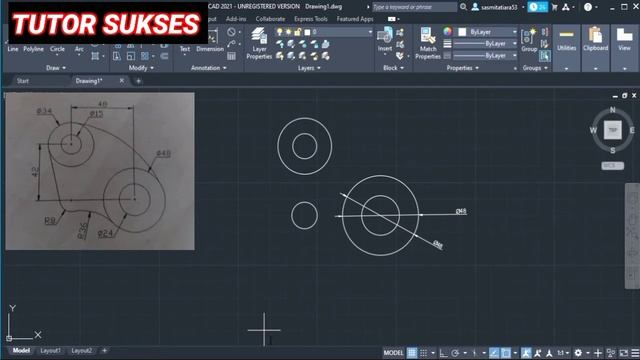Activate Match Properties tool
The height and width of the screenshot is (360, 640).
point(428,43)
